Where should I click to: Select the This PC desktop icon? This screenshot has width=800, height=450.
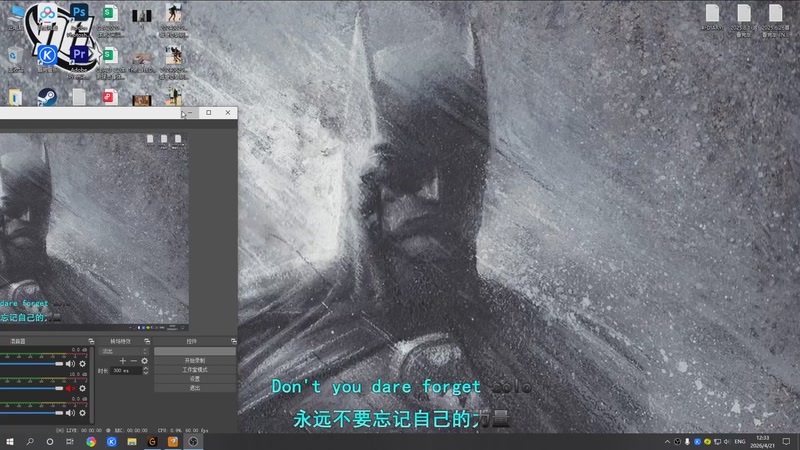coord(16,18)
